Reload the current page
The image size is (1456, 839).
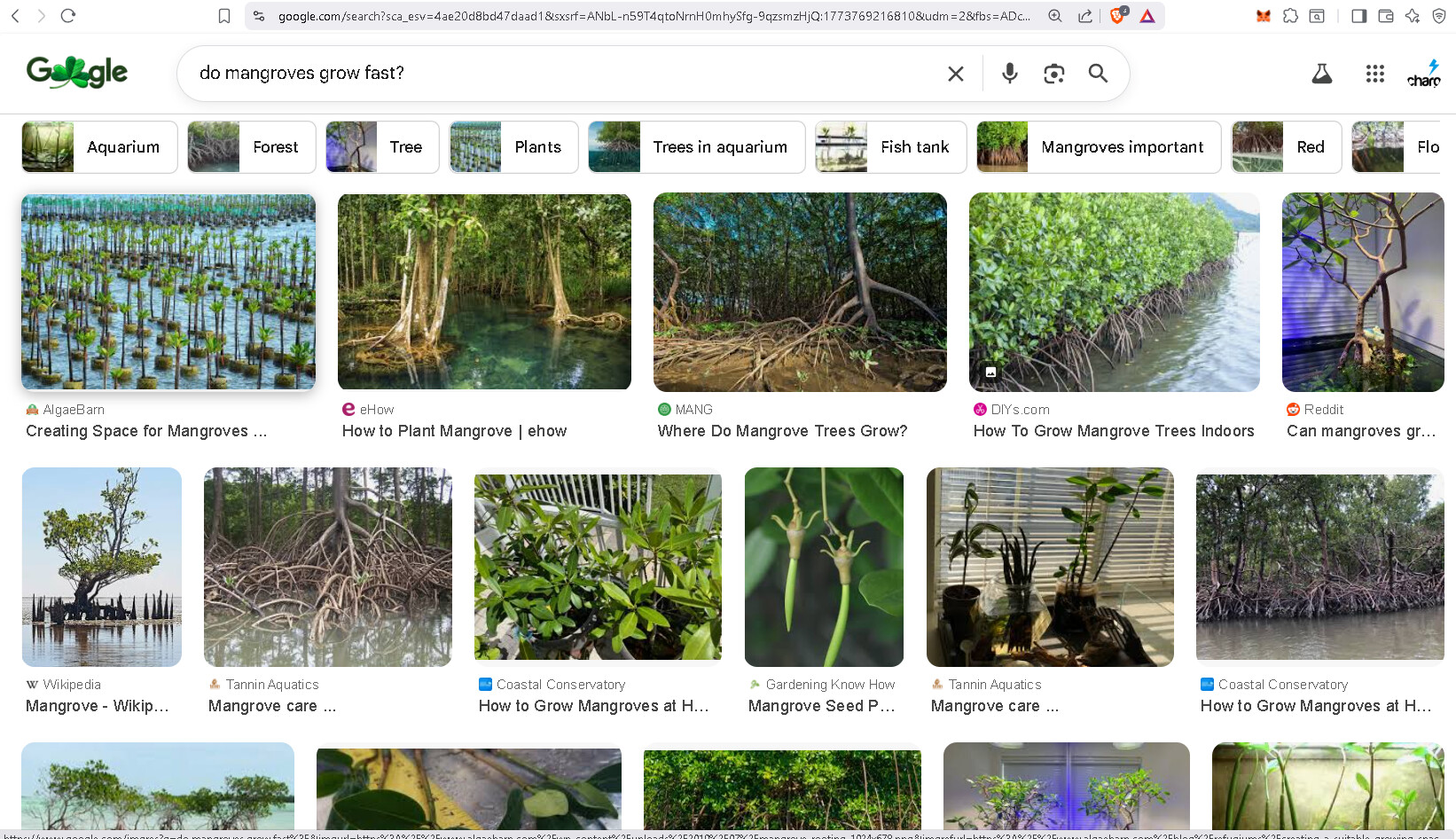[68, 16]
